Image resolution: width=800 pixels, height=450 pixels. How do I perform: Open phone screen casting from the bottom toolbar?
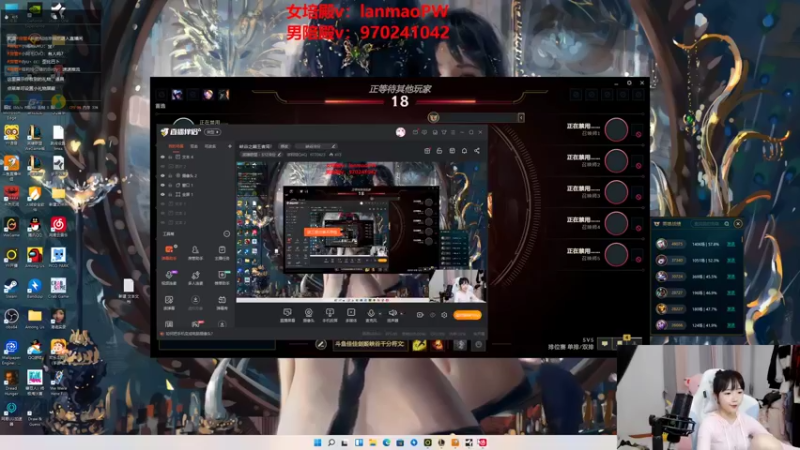(330, 315)
